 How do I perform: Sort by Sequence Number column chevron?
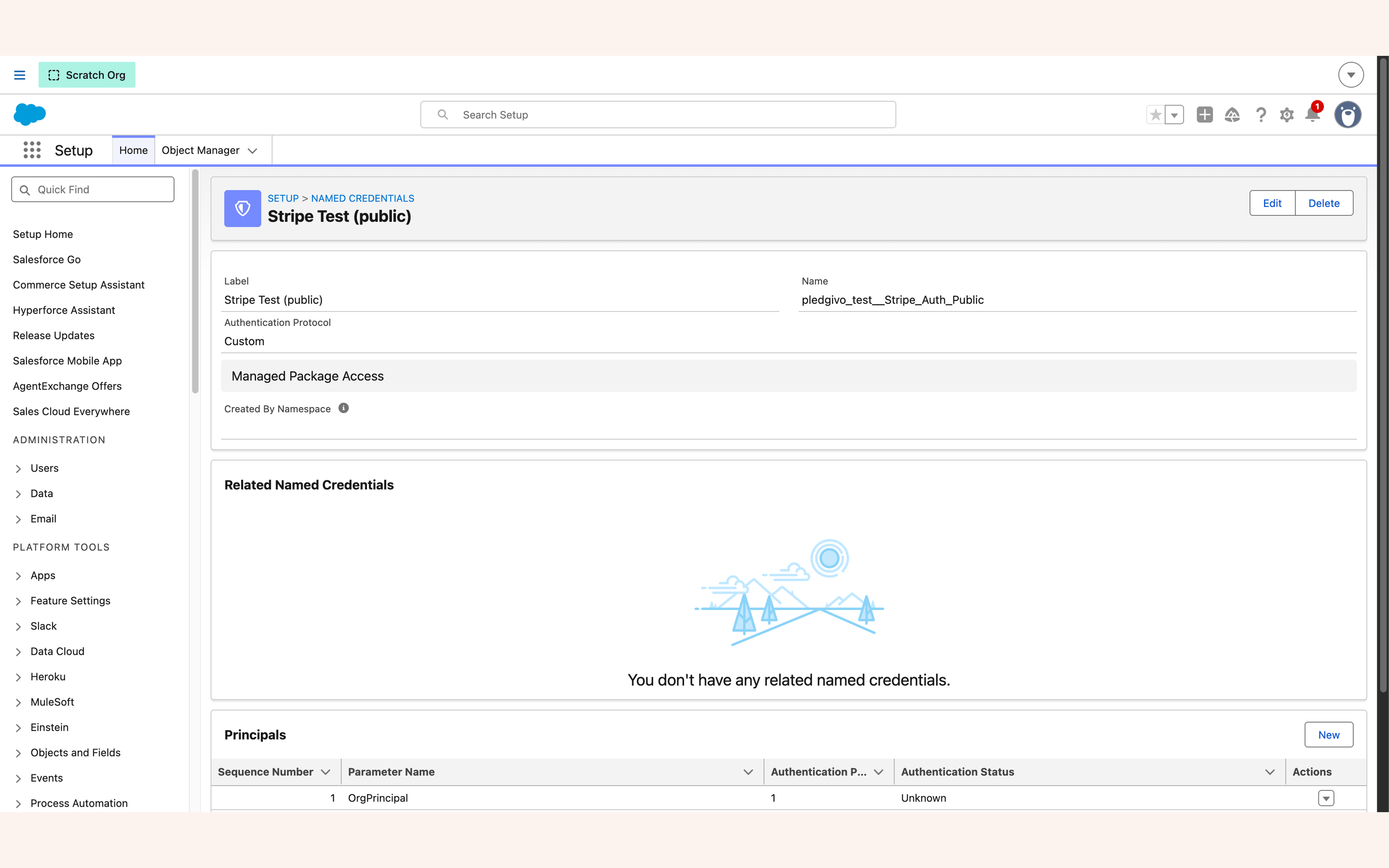[326, 772]
